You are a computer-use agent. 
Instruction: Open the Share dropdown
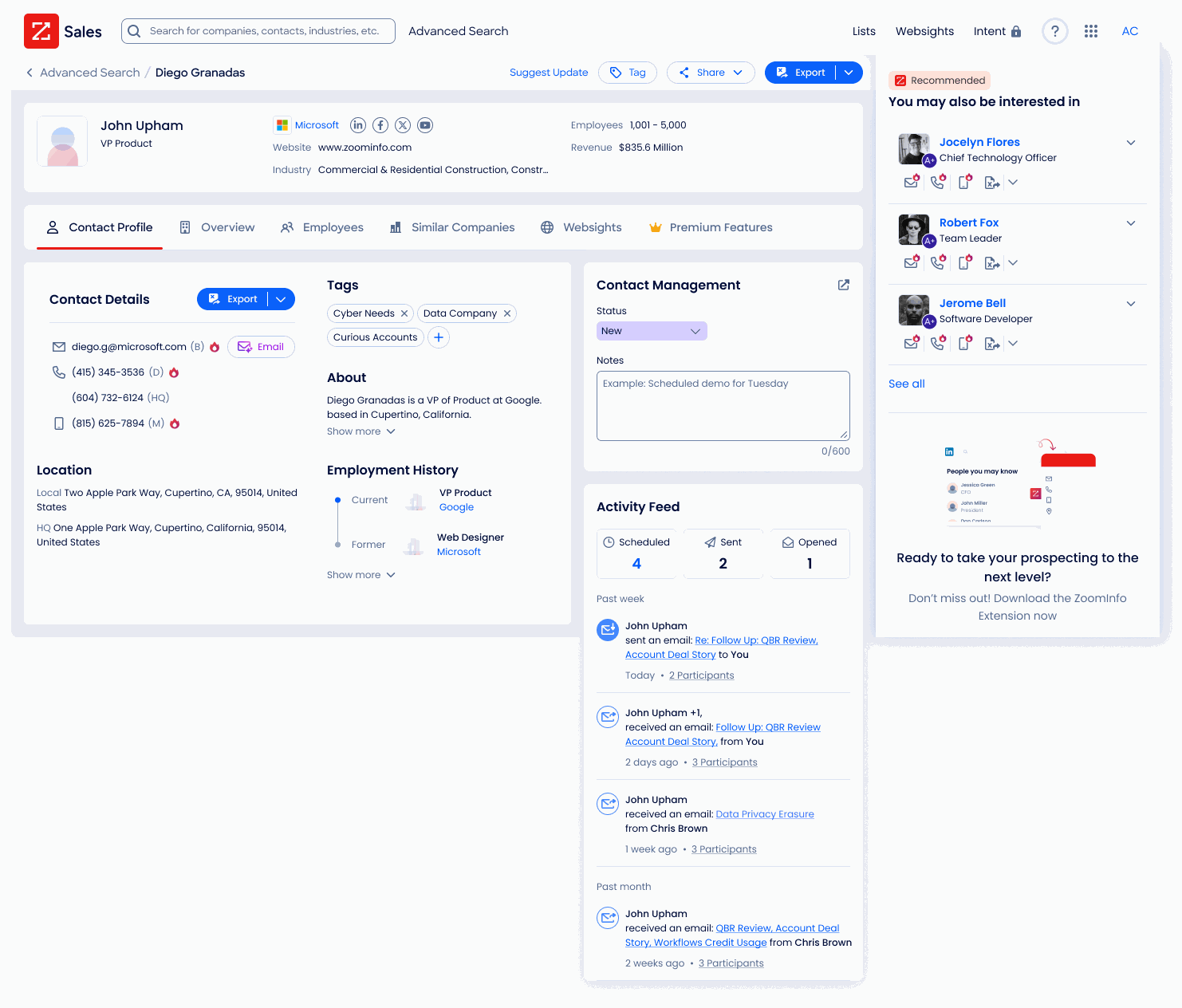[711, 73]
